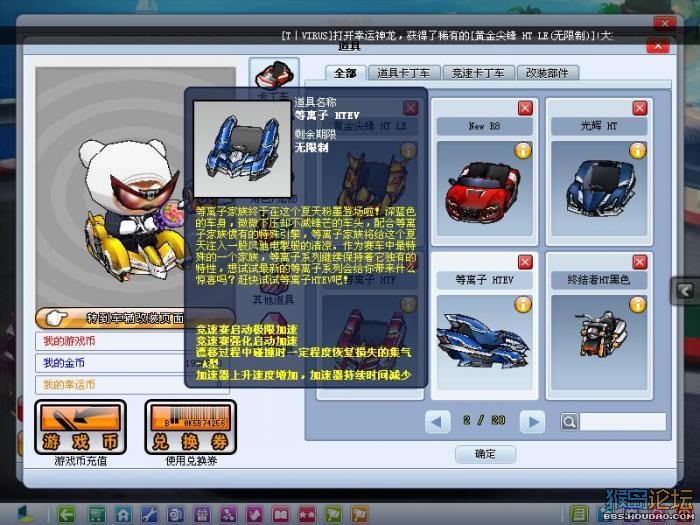Close the 道具 items dialog
This screenshot has width=700, height=525.
(x=658, y=45)
